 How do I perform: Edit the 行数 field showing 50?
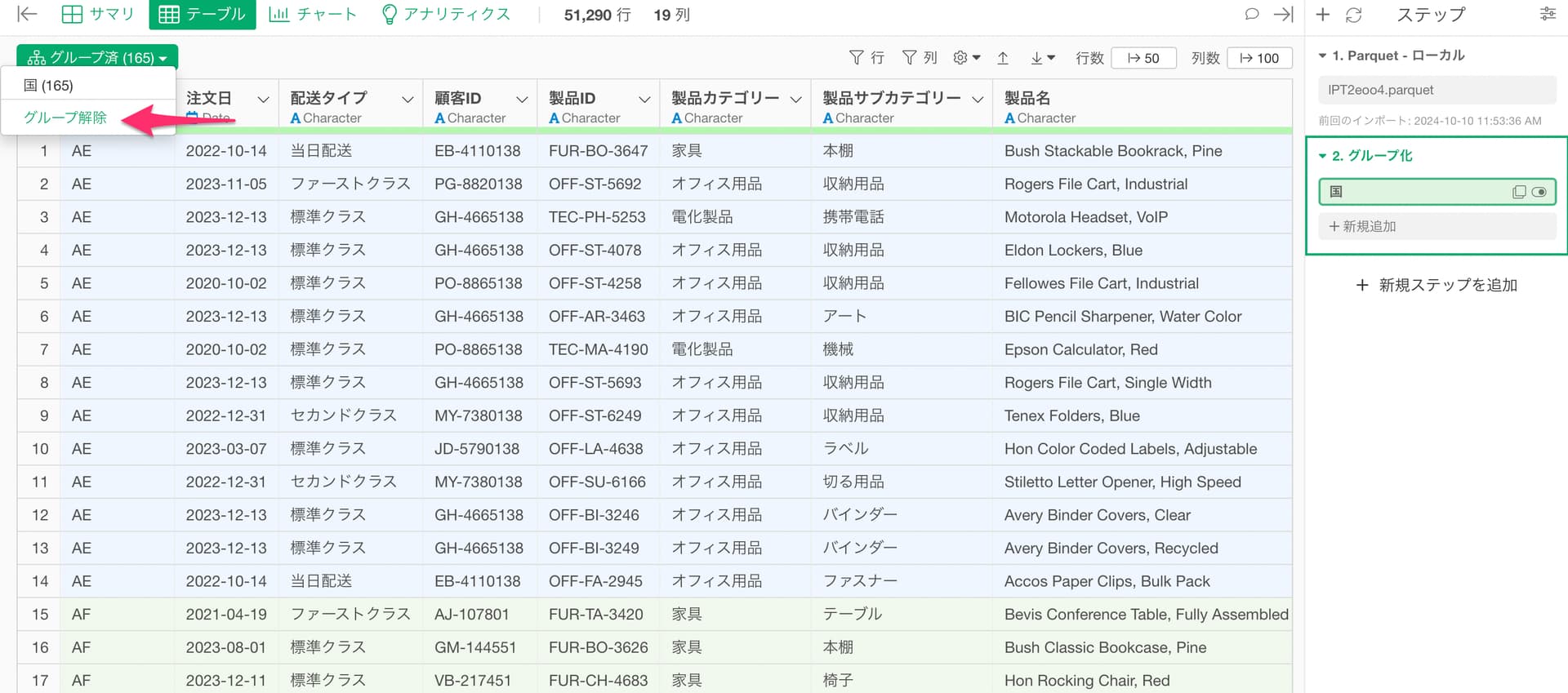click(x=1144, y=58)
